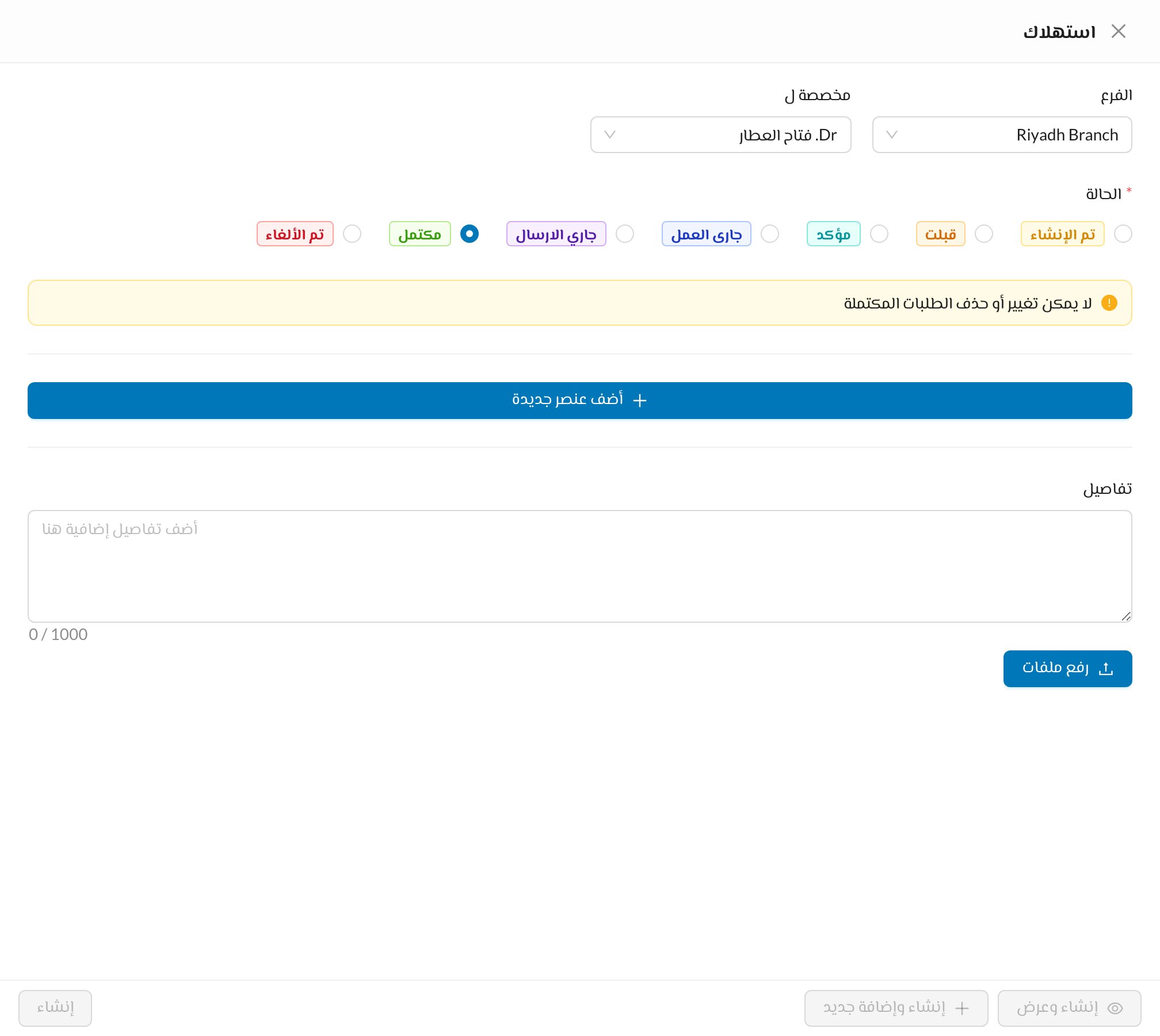1160x1036 pixels.
Task: Click the مكتمل green status tag
Action: (x=419, y=234)
